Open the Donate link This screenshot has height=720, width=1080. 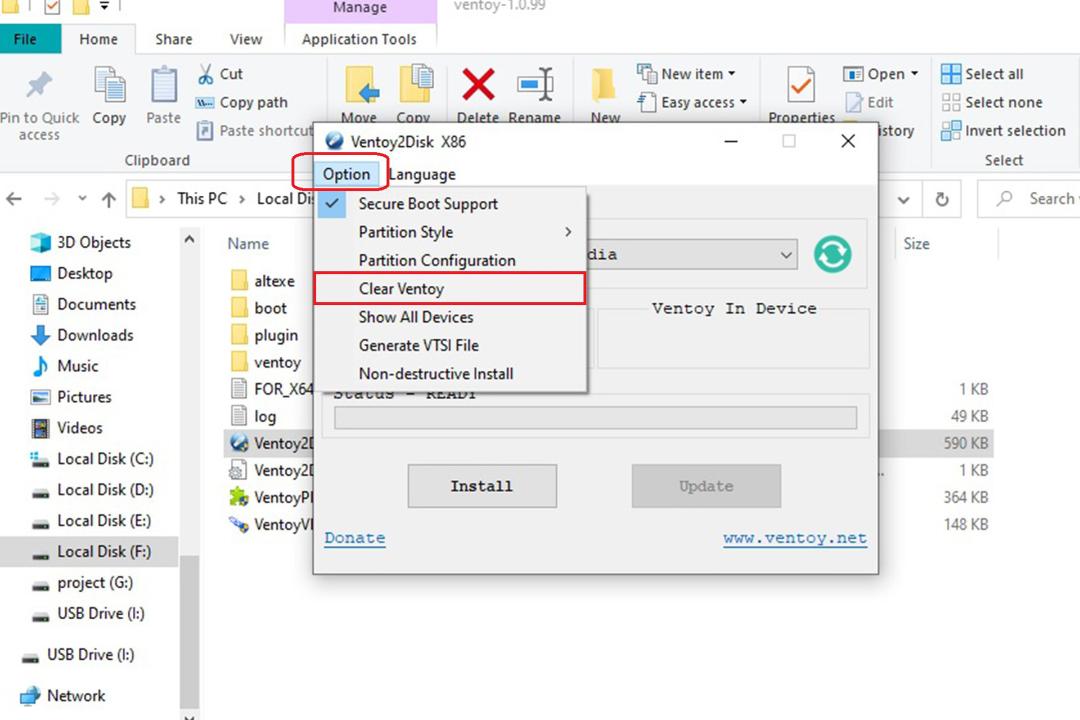click(355, 538)
